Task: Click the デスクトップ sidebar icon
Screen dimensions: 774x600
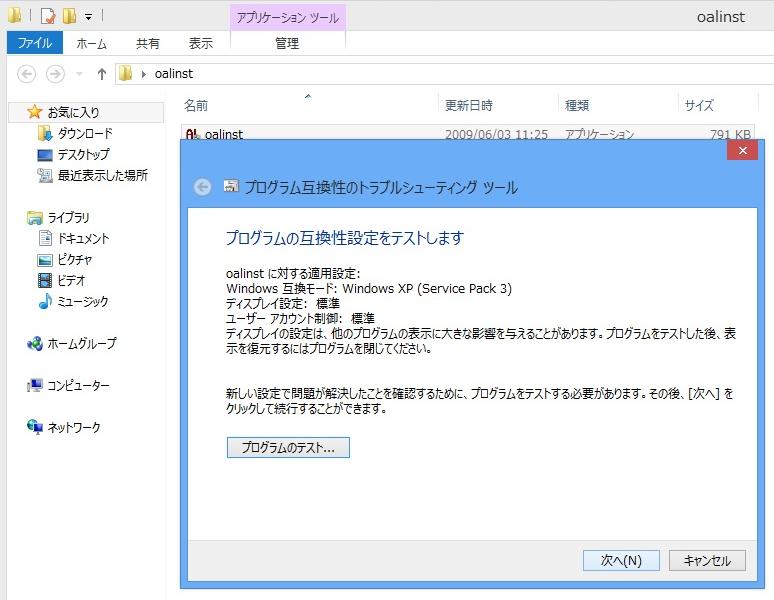Action: coord(45,155)
